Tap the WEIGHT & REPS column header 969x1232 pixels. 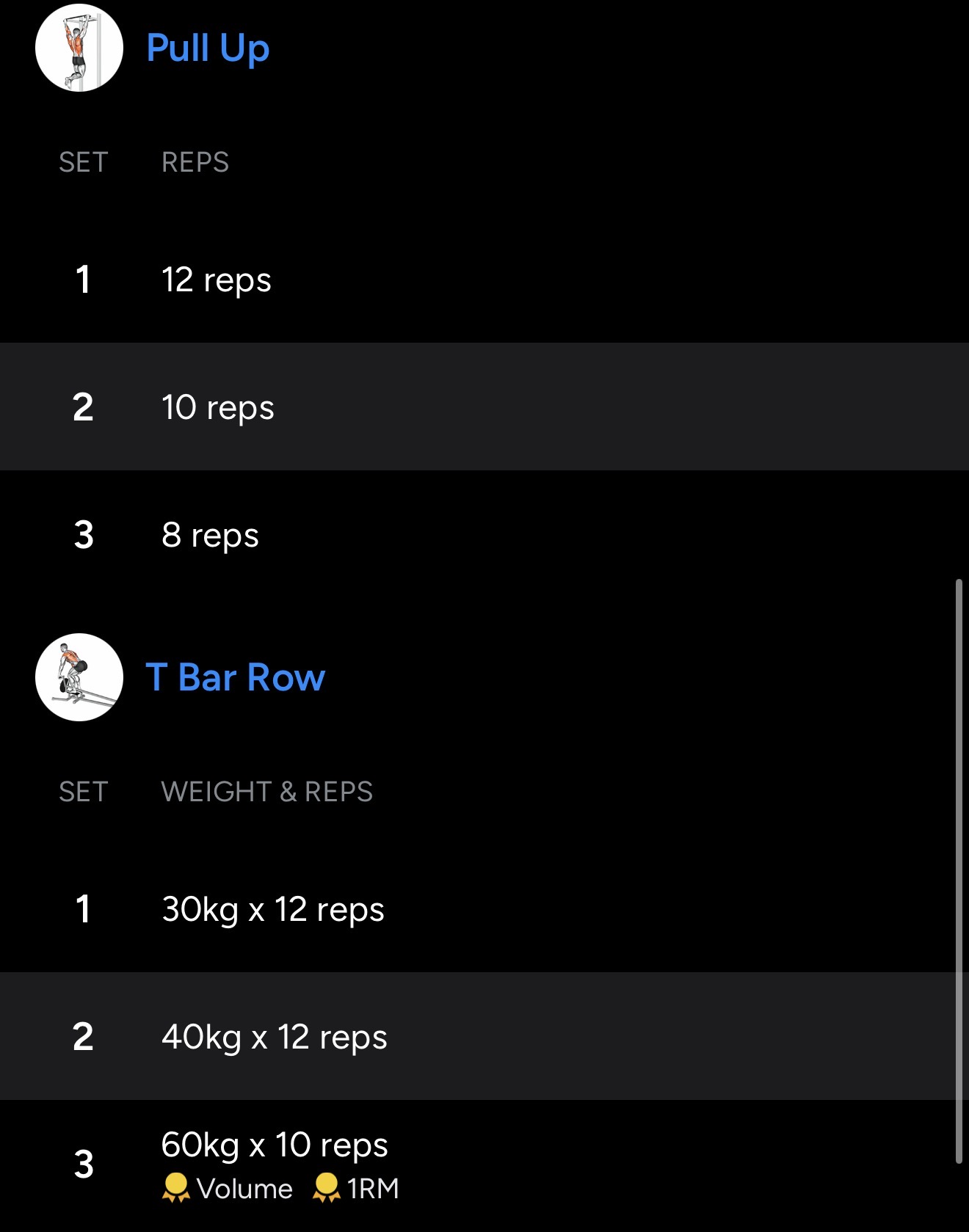pos(267,792)
